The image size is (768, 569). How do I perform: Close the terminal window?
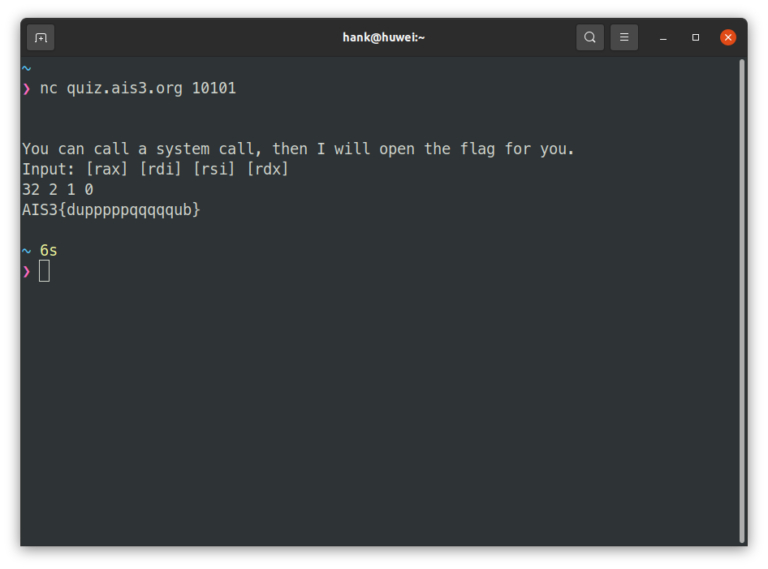coord(728,38)
